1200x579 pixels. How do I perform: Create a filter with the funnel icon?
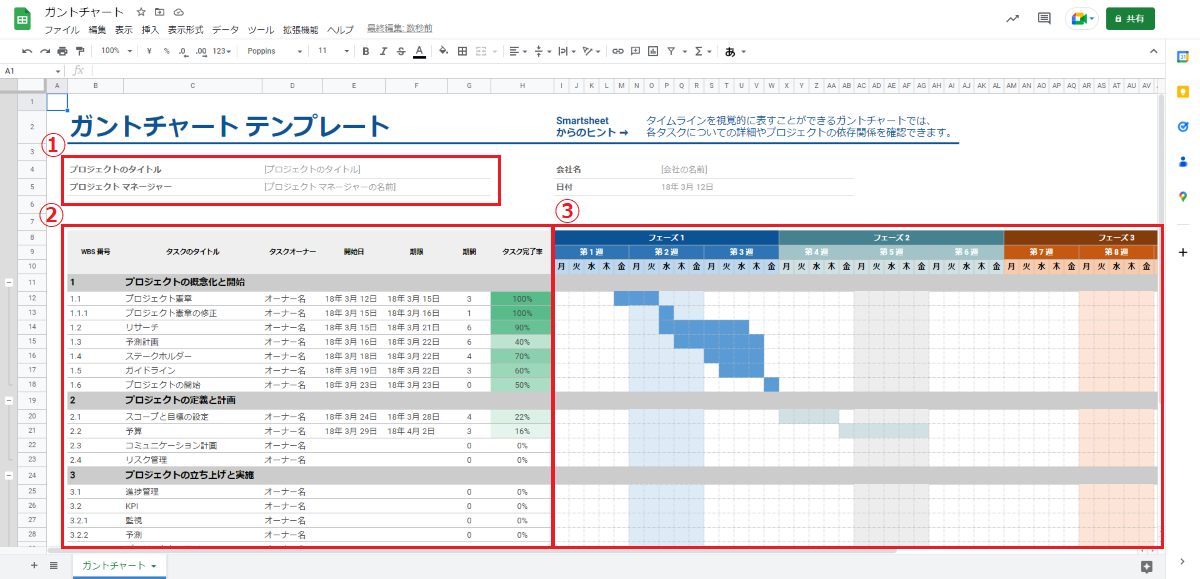click(x=671, y=50)
